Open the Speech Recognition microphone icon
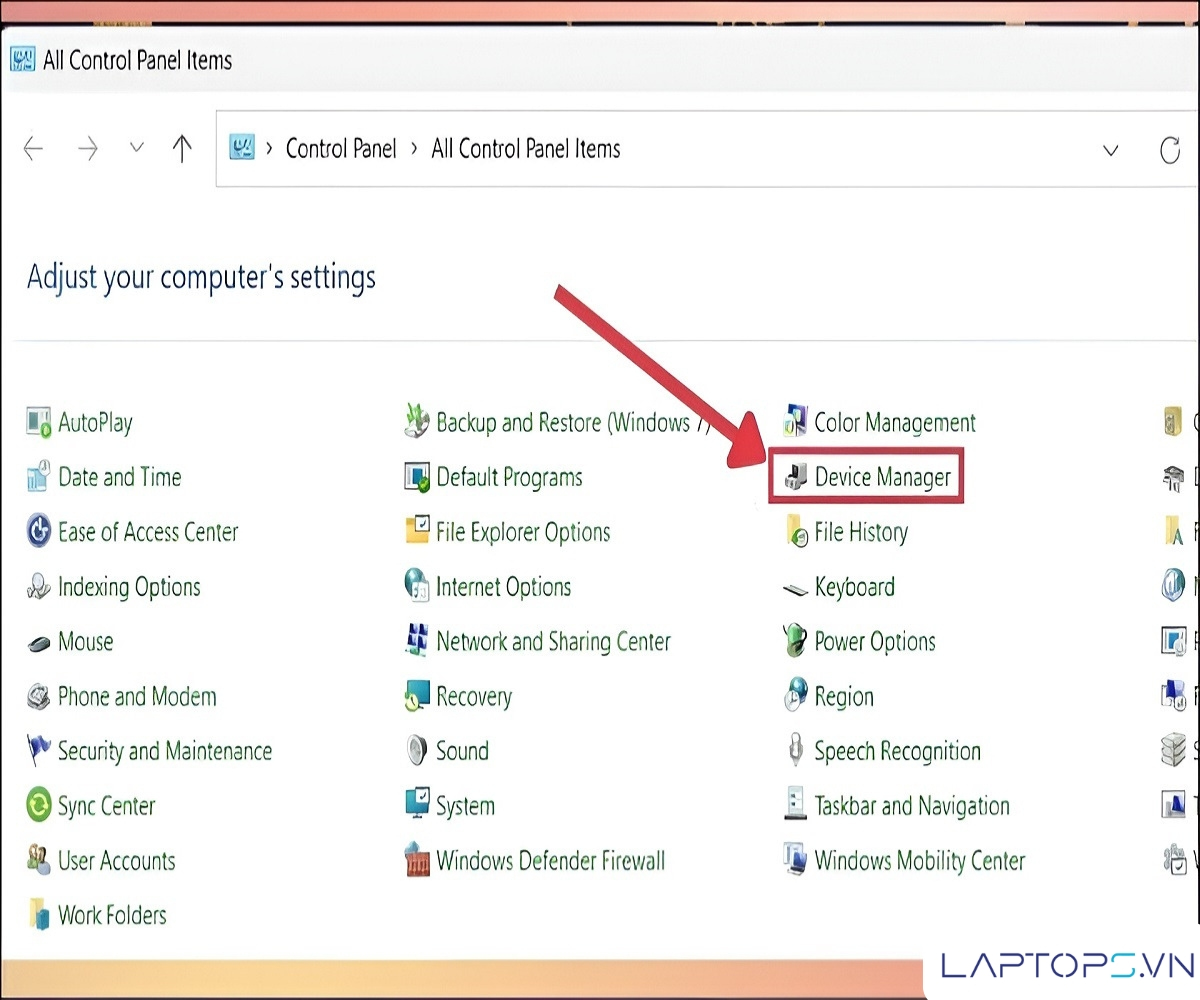Screen dimensions: 1200x1000 pyautogui.click(x=795, y=751)
